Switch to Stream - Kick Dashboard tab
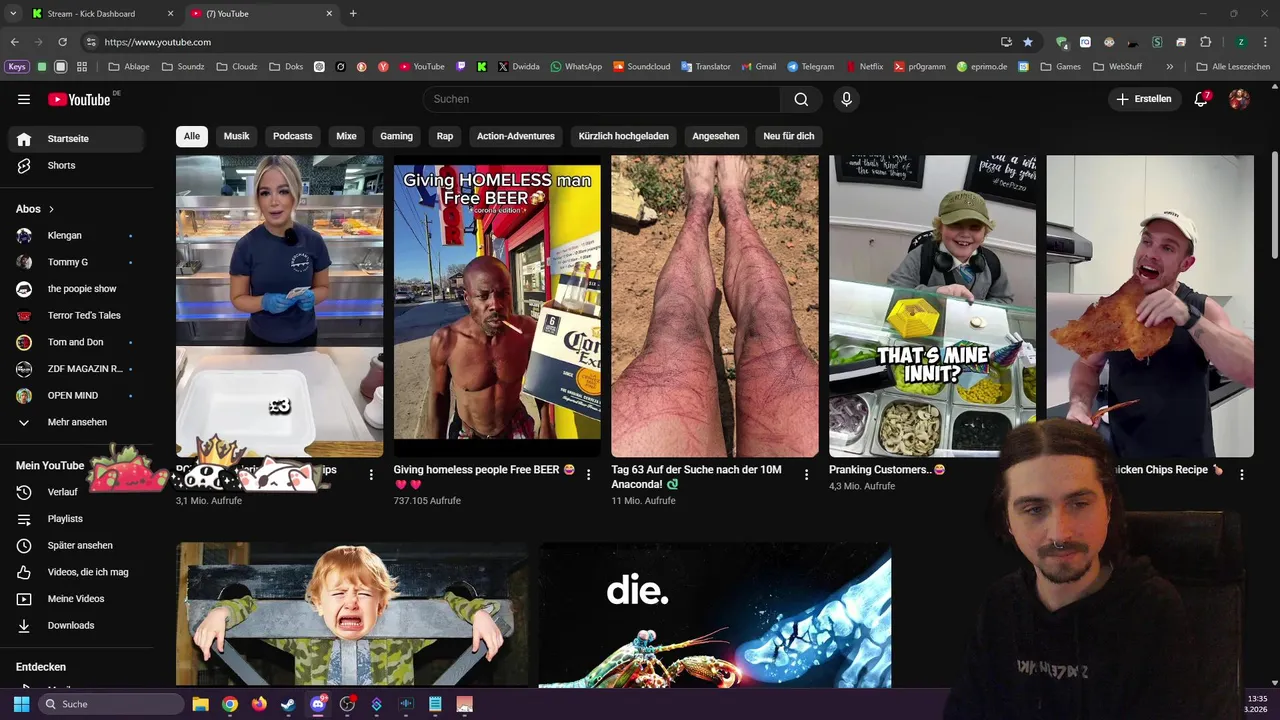 (x=100, y=14)
